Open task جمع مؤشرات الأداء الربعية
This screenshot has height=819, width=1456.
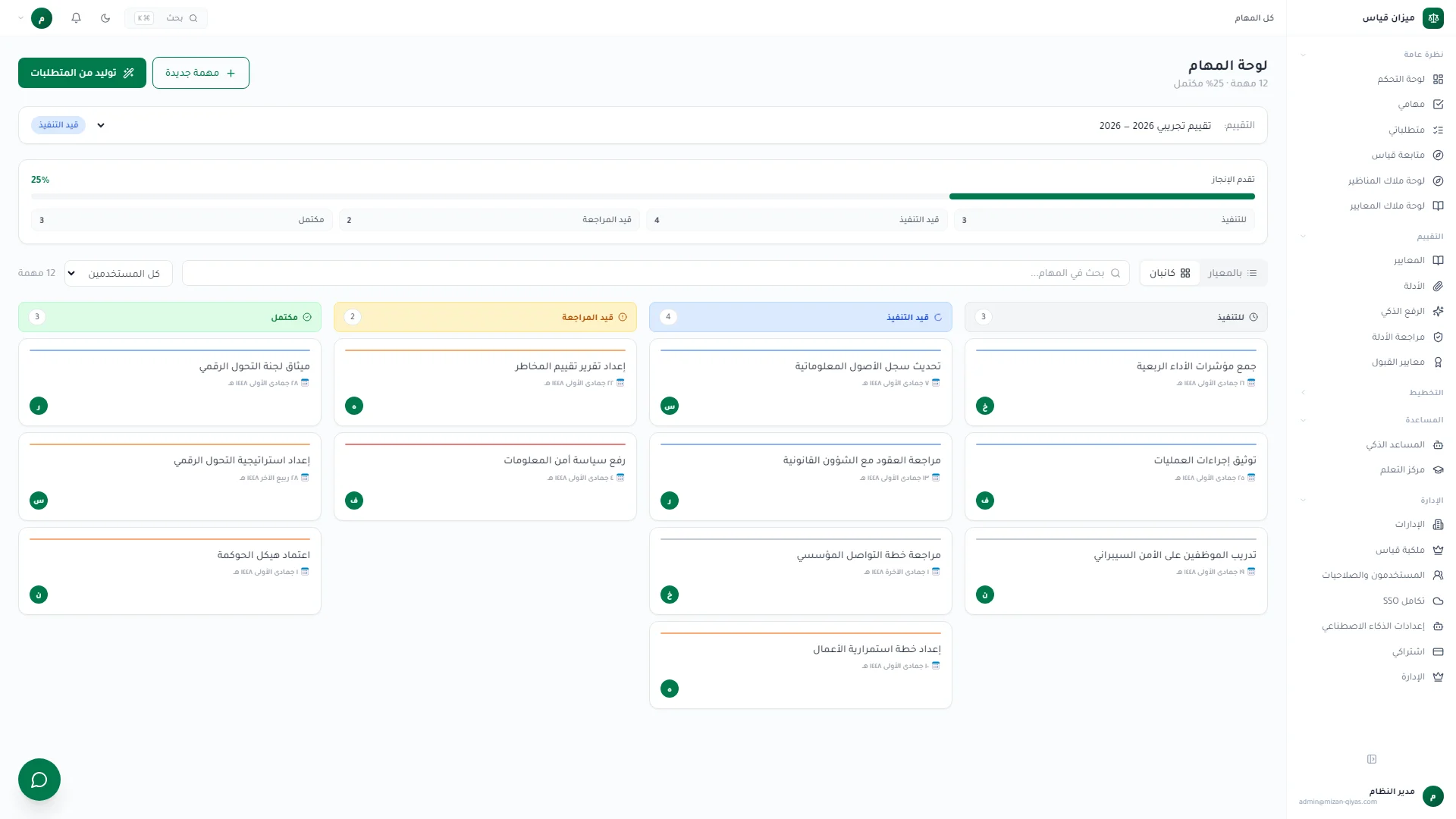pyautogui.click(x=1116, y=382)
